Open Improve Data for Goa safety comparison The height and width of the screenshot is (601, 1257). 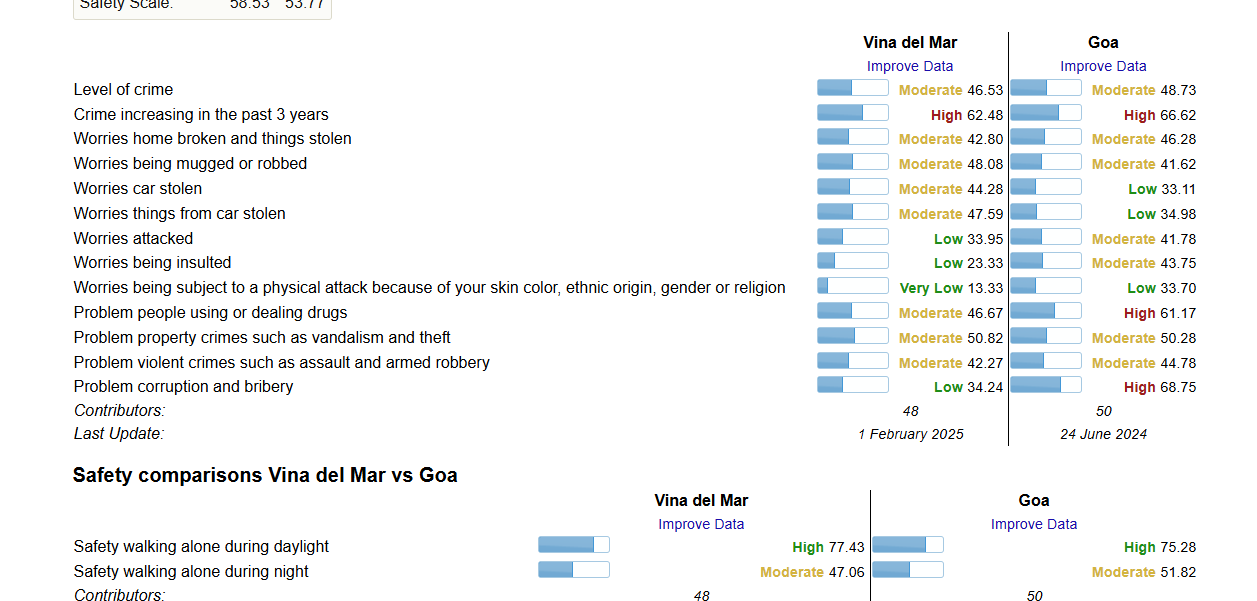coord(1034,524)
